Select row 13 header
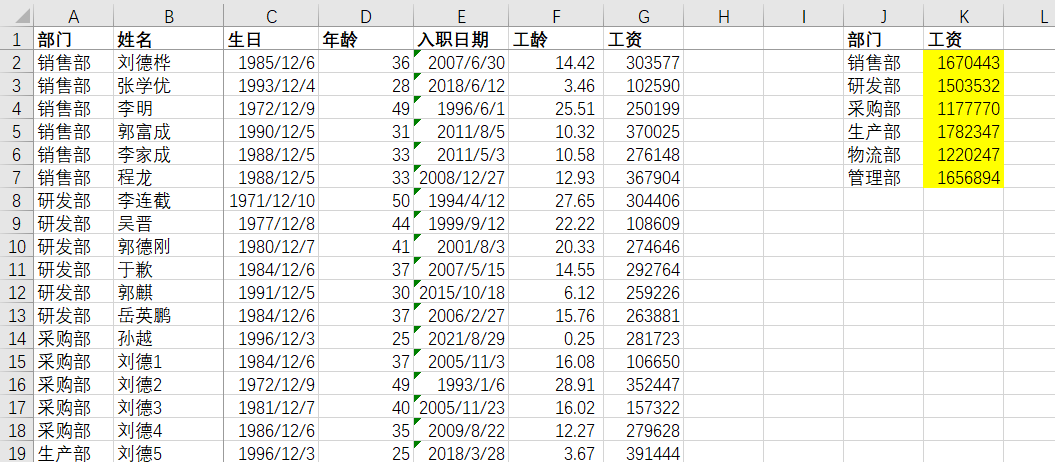Image resolution: width=1055 pixels, height=462 pixels. pos(17,315)
